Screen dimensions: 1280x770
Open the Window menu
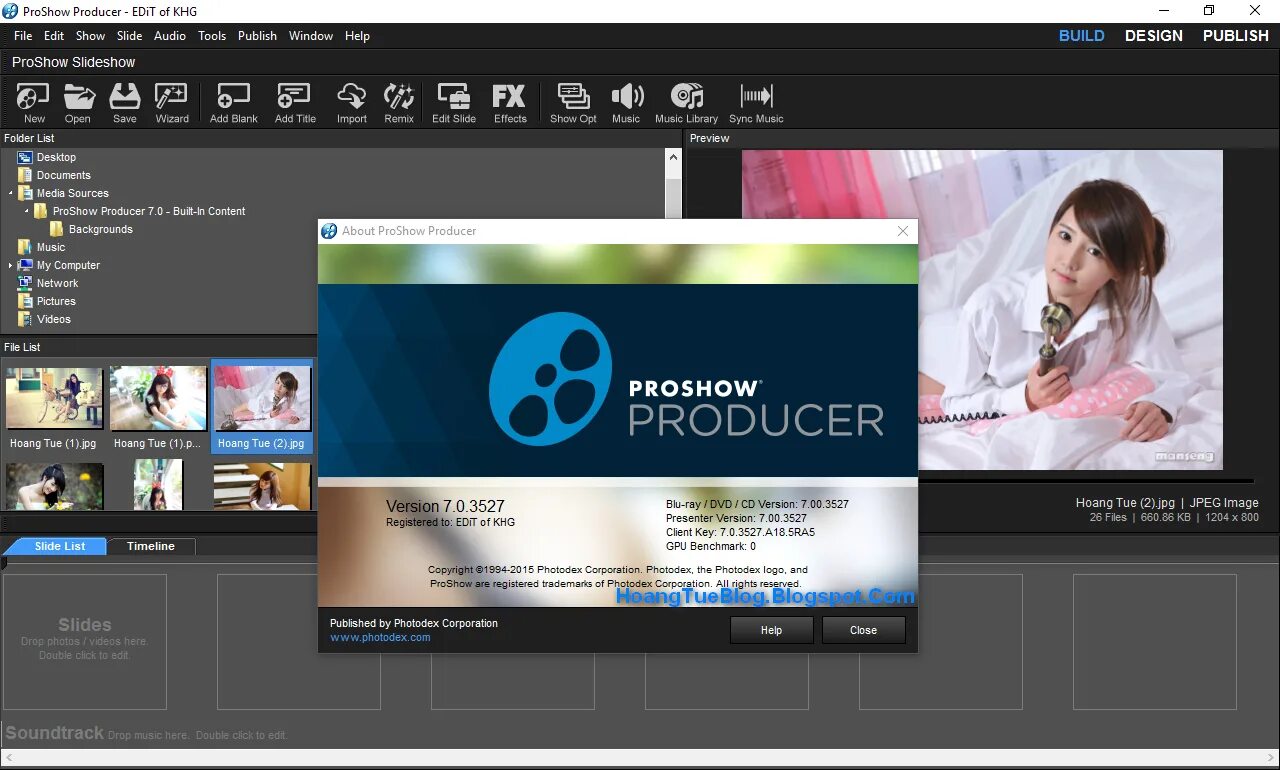(311, 35)
